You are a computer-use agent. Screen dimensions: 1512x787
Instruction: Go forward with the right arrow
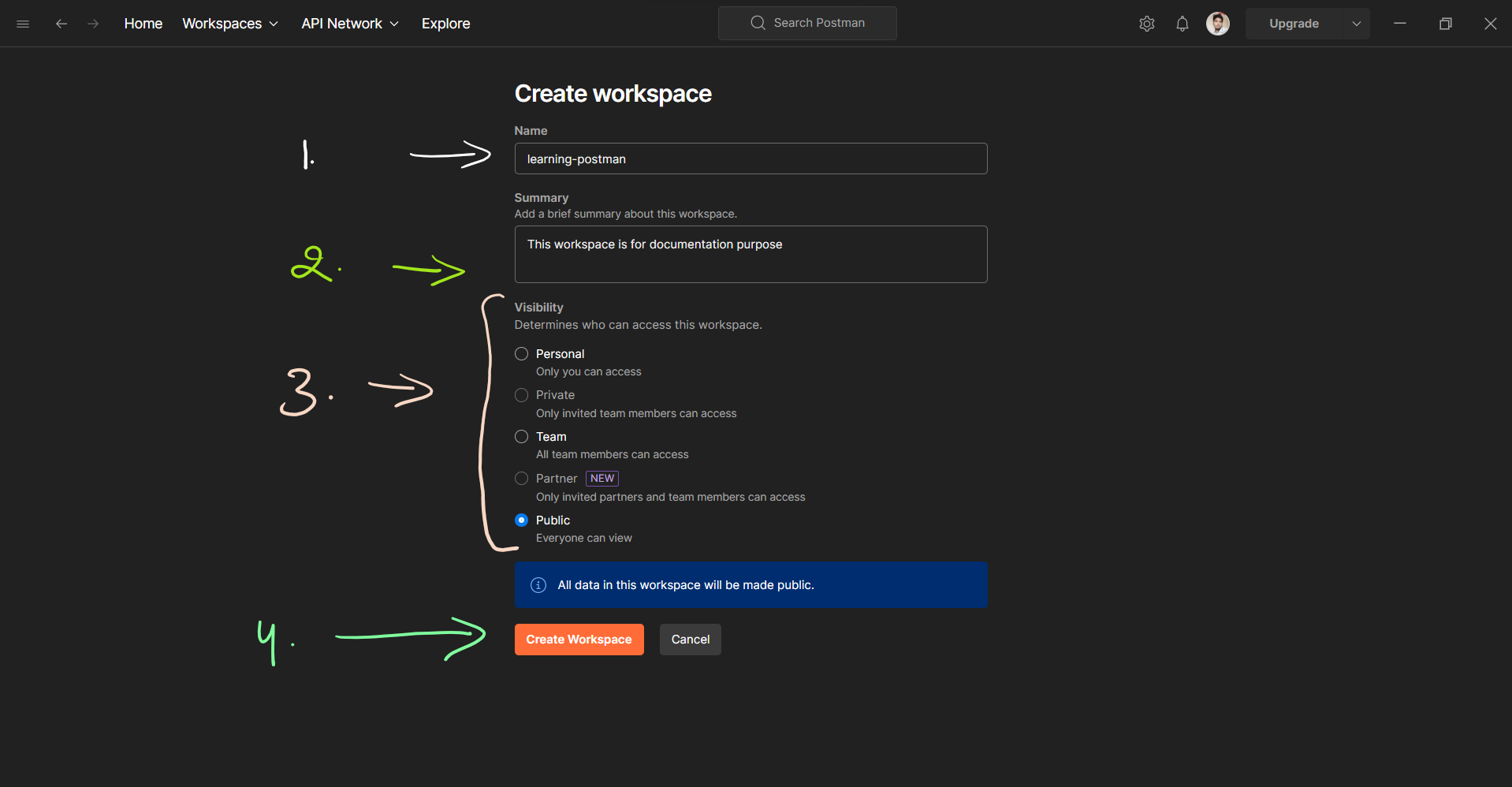93,24
